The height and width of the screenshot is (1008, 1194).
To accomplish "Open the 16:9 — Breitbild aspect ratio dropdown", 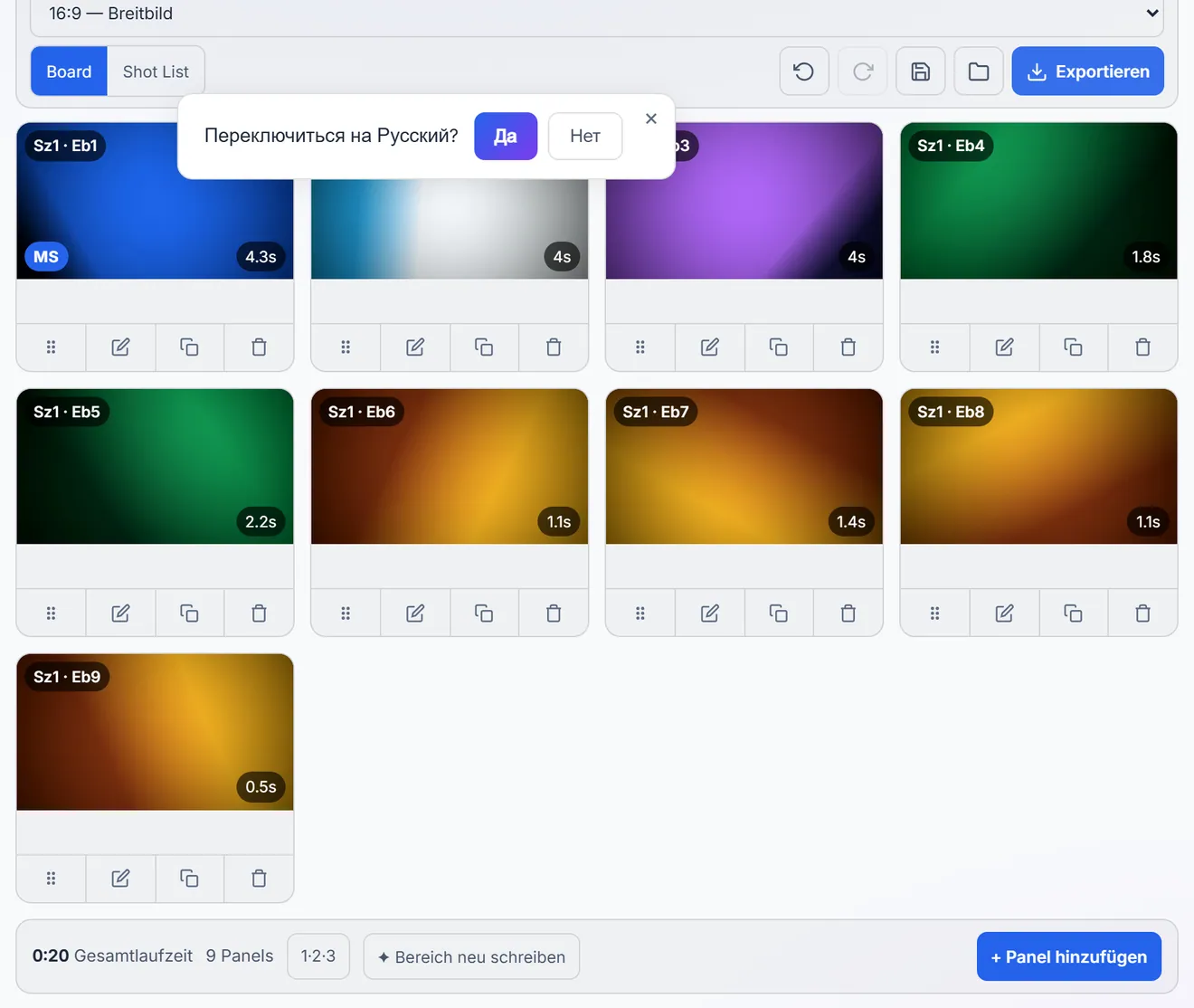I will coord(597,14).
